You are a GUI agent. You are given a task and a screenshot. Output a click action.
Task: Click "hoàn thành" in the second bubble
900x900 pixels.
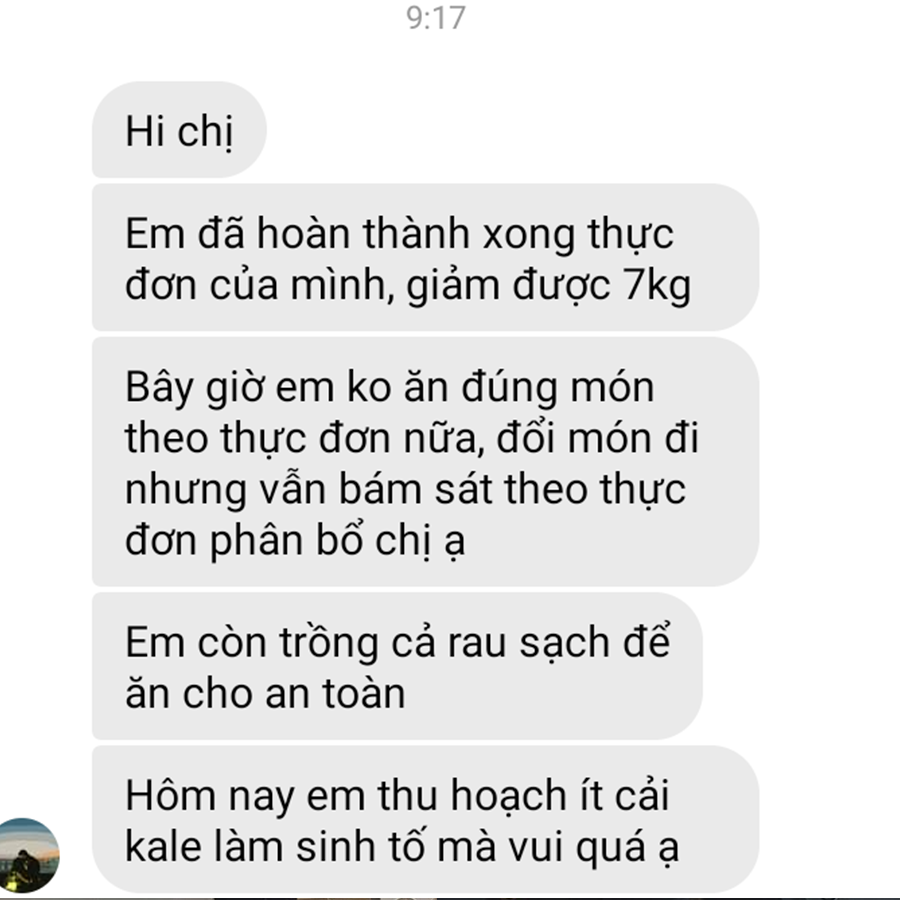363,234
